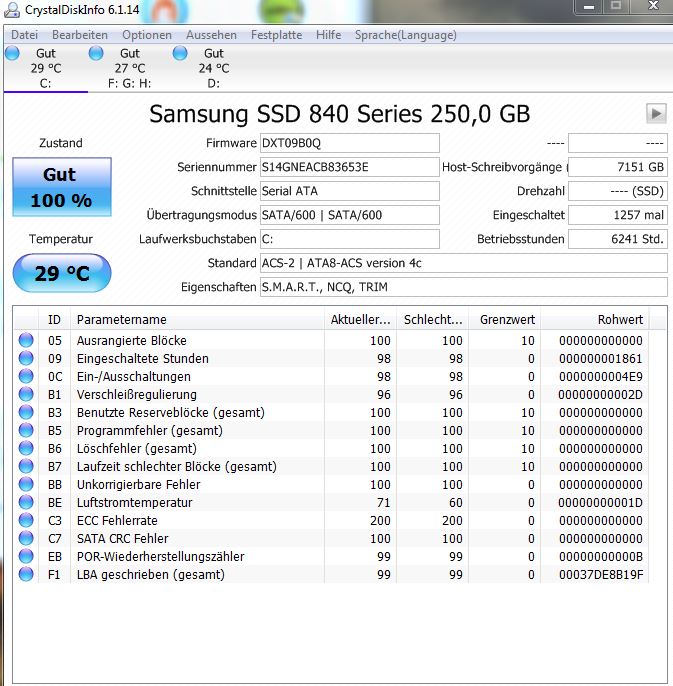Click the Seriennummer field
673x686 pixels.
point(350,167)
